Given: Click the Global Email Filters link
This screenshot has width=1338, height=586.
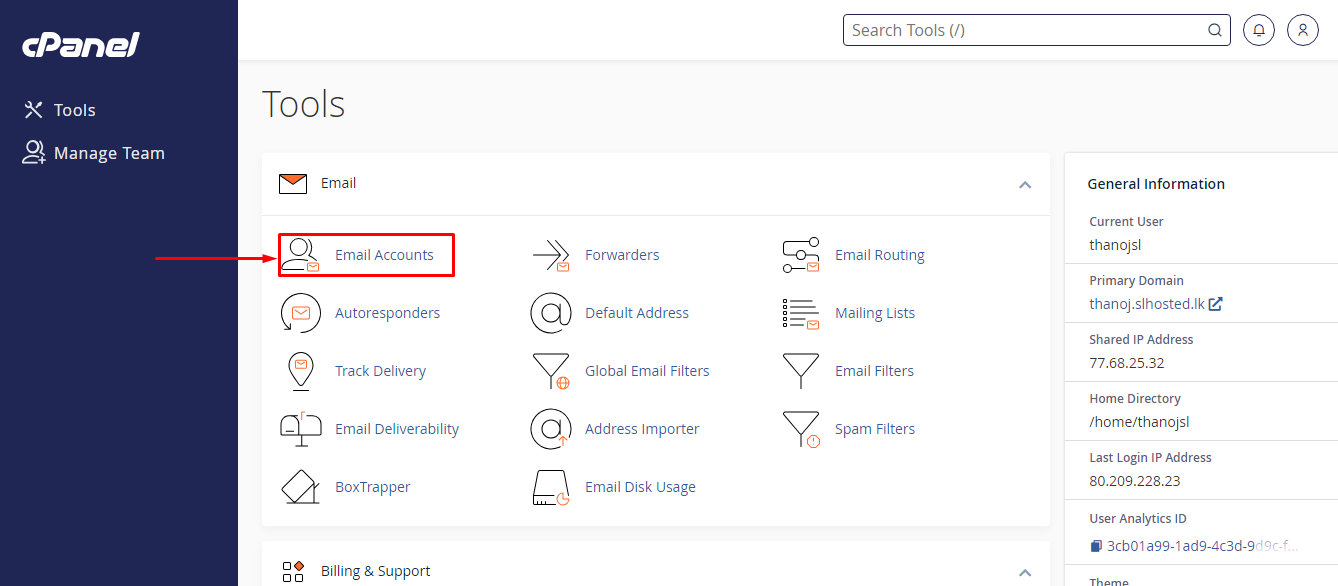Looking at the screenshot, I should 647,371.
